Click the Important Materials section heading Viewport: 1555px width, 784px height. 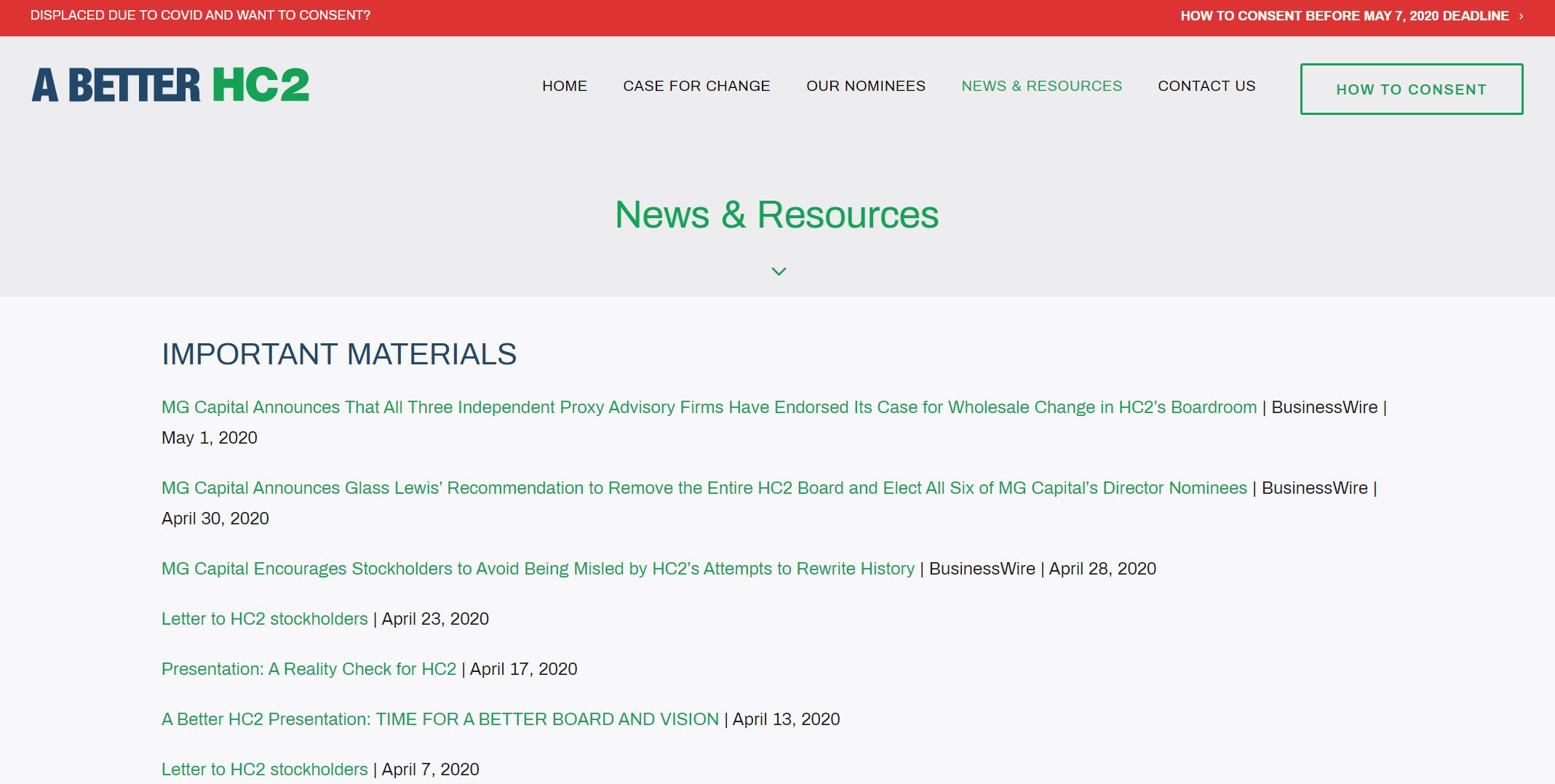(338, 354)
